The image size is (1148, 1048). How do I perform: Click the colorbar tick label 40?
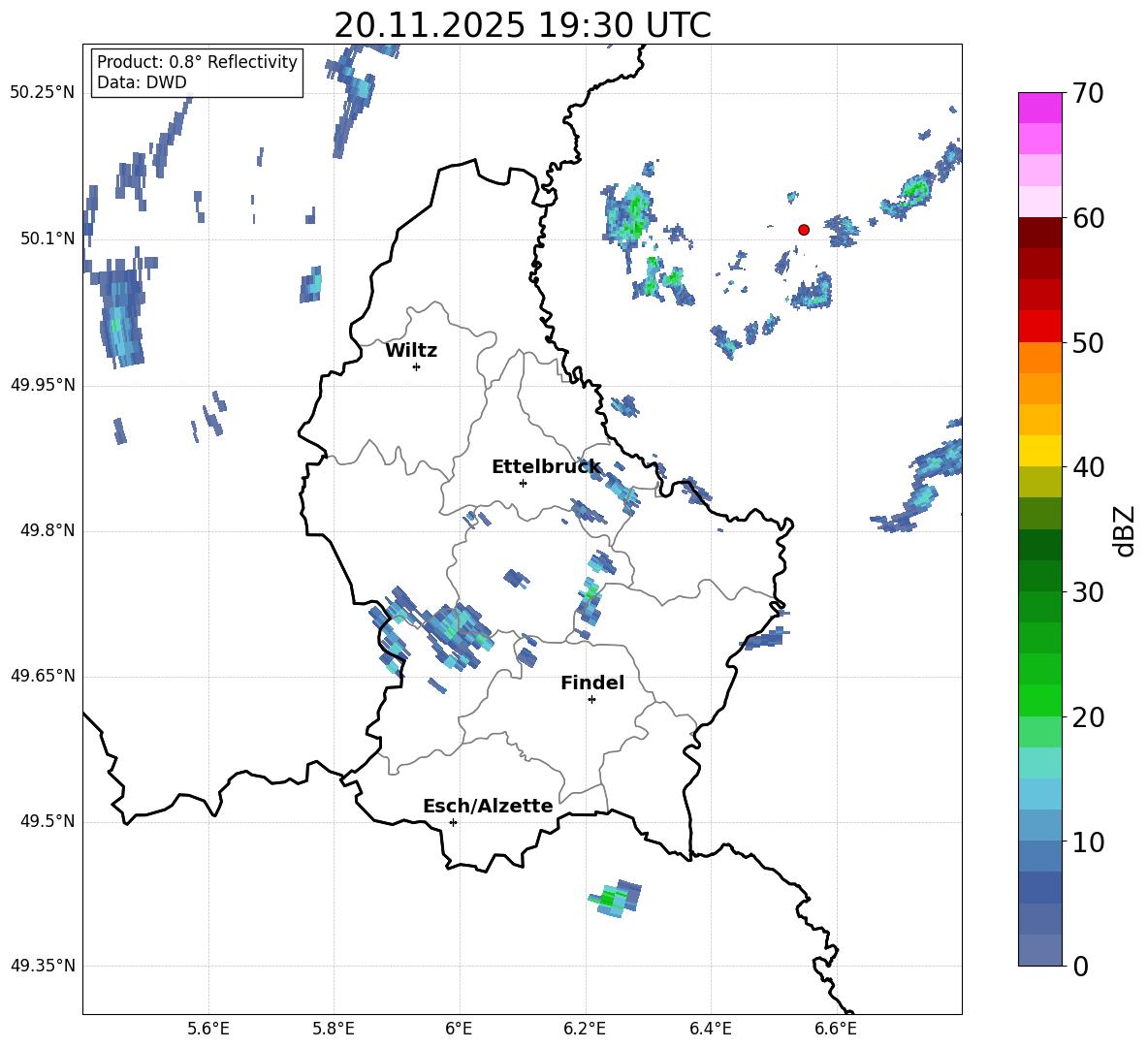coord(1088,467)
